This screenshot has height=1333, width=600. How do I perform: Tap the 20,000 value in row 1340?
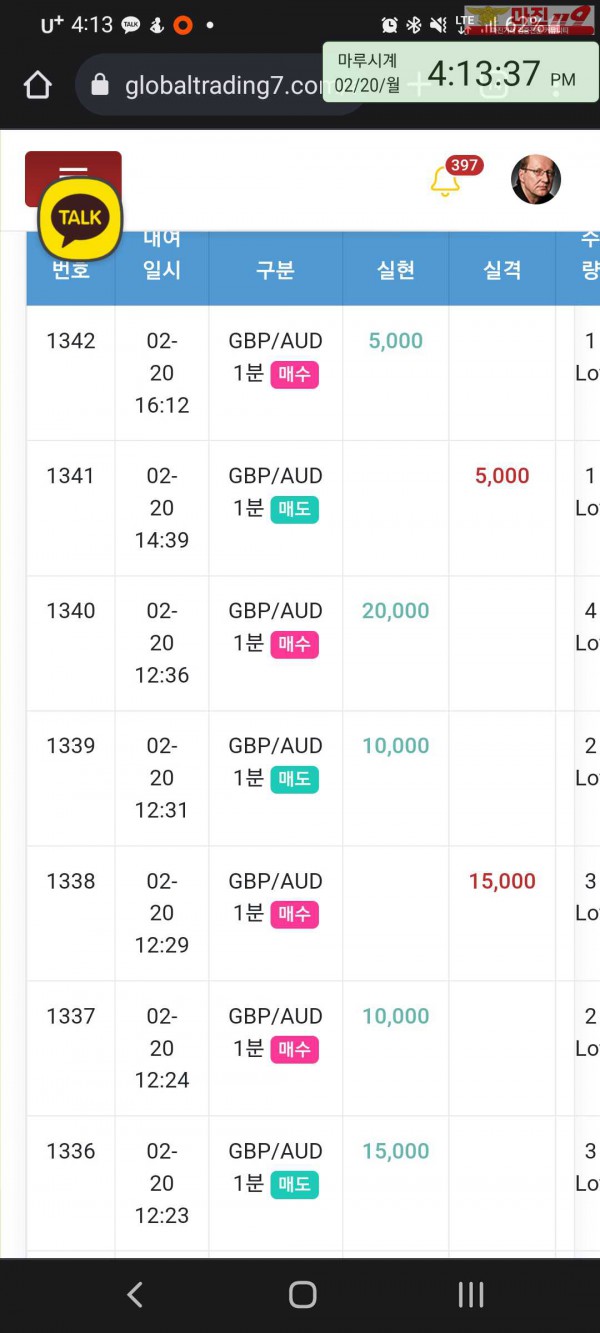(x=396, y=611)
